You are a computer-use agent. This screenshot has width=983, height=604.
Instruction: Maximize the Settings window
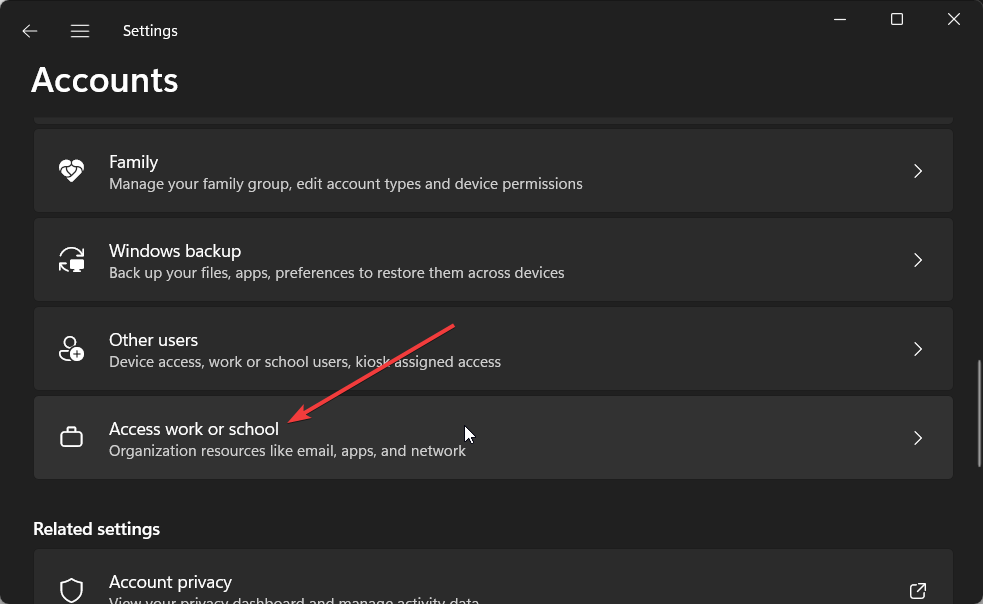[897, 19]
